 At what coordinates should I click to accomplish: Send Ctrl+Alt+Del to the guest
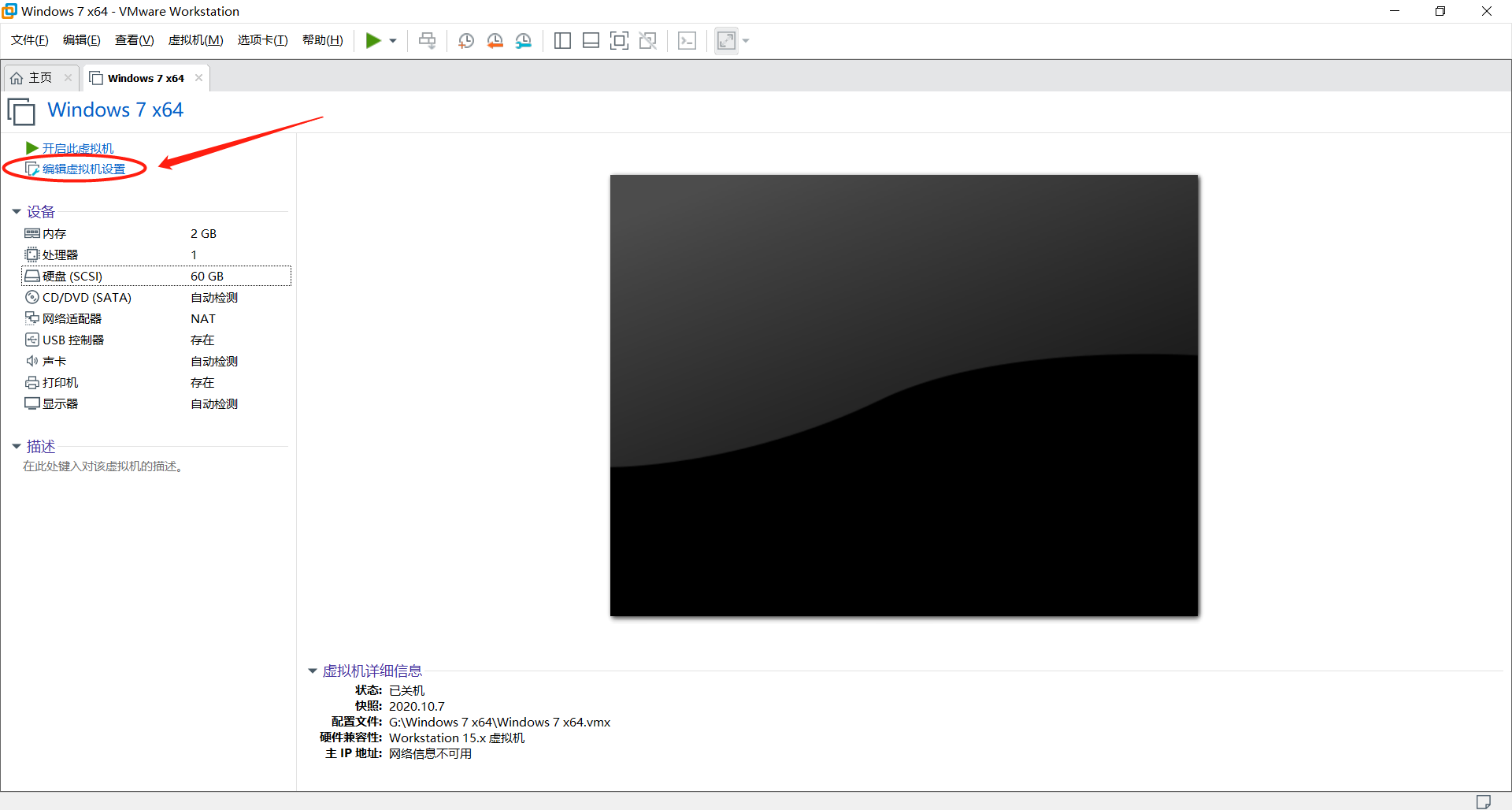tap(428, 40)
